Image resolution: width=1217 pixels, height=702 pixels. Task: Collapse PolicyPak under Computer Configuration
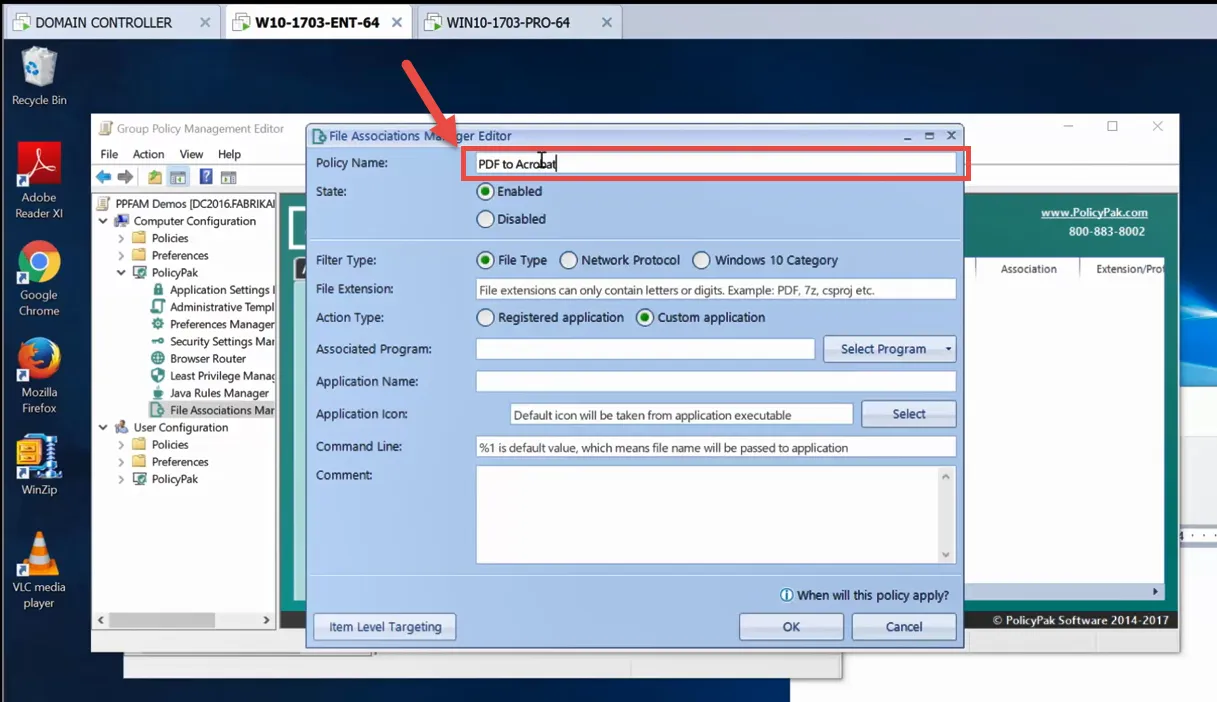tap(121, 272)
